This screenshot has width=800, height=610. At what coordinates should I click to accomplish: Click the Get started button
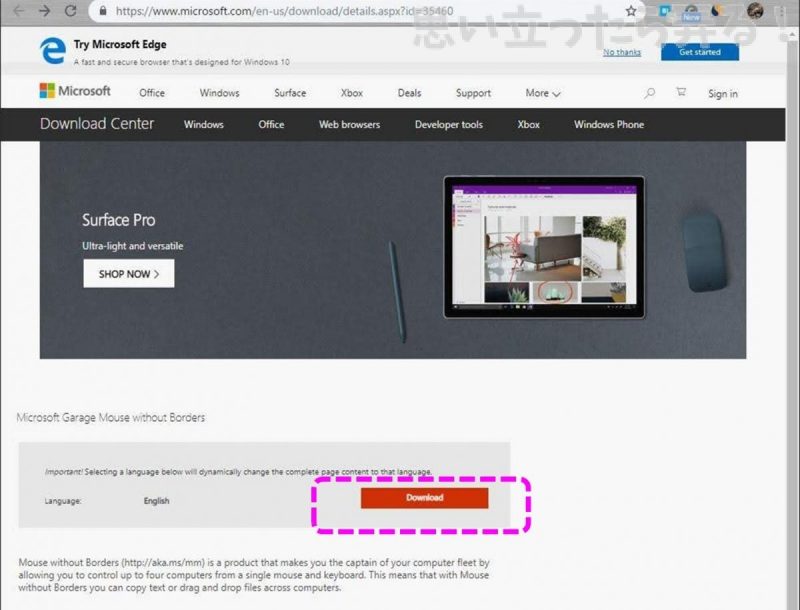pyautogui.click(x=700, y=52)
